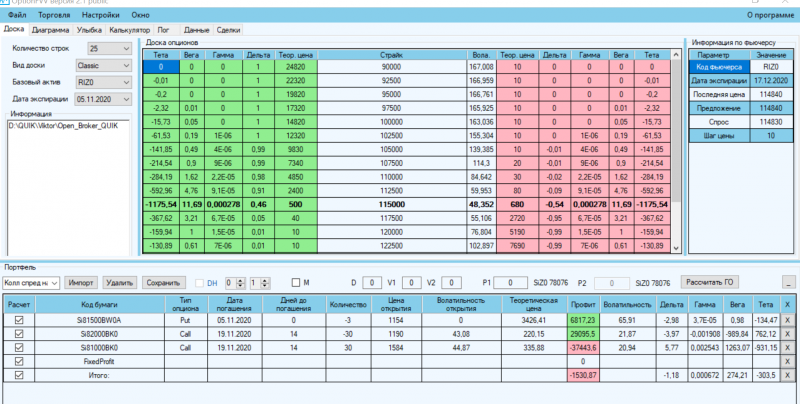Click the collapse underscore button near Рассчитать ГО
Image resolution: width=800 pixels, height=404 pixels.
[788, 283]
